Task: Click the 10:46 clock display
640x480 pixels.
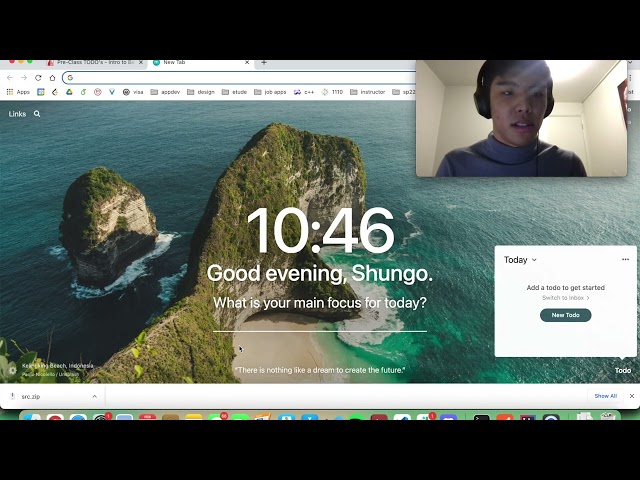Action: 320,231
